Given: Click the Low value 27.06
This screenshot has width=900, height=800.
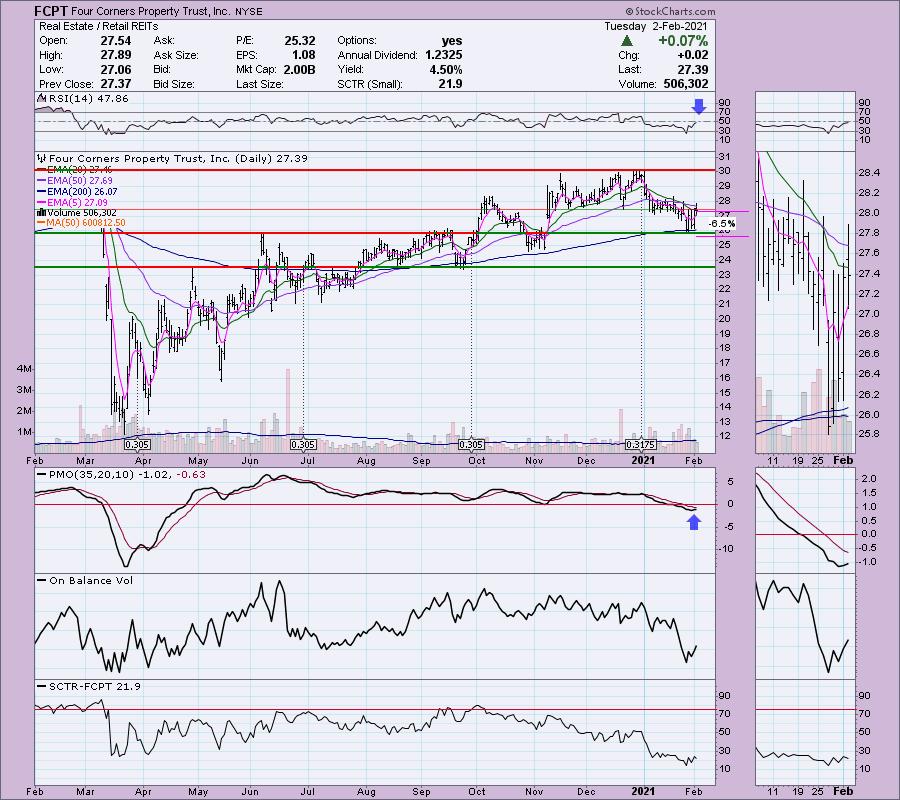Looking at the screenshot, I should click(115, 69).
